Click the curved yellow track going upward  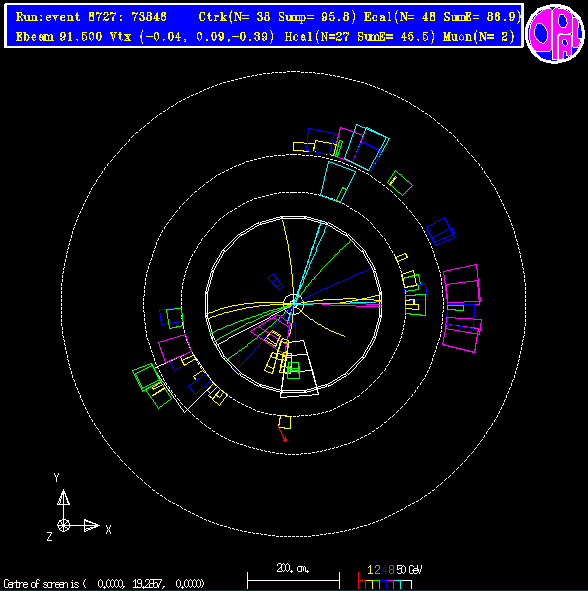click(x=288, y=260)
